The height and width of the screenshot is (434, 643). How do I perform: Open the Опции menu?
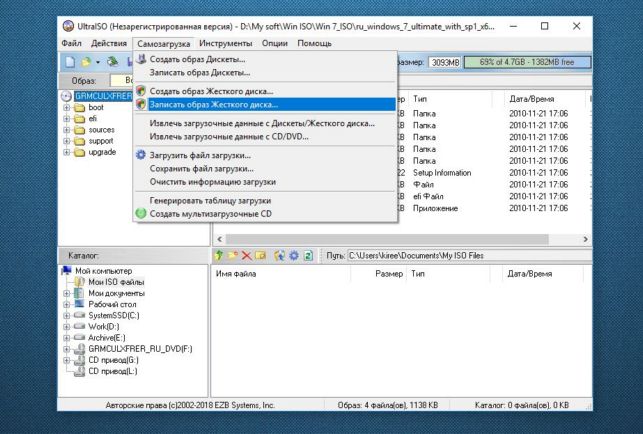[x=275, y=43]
